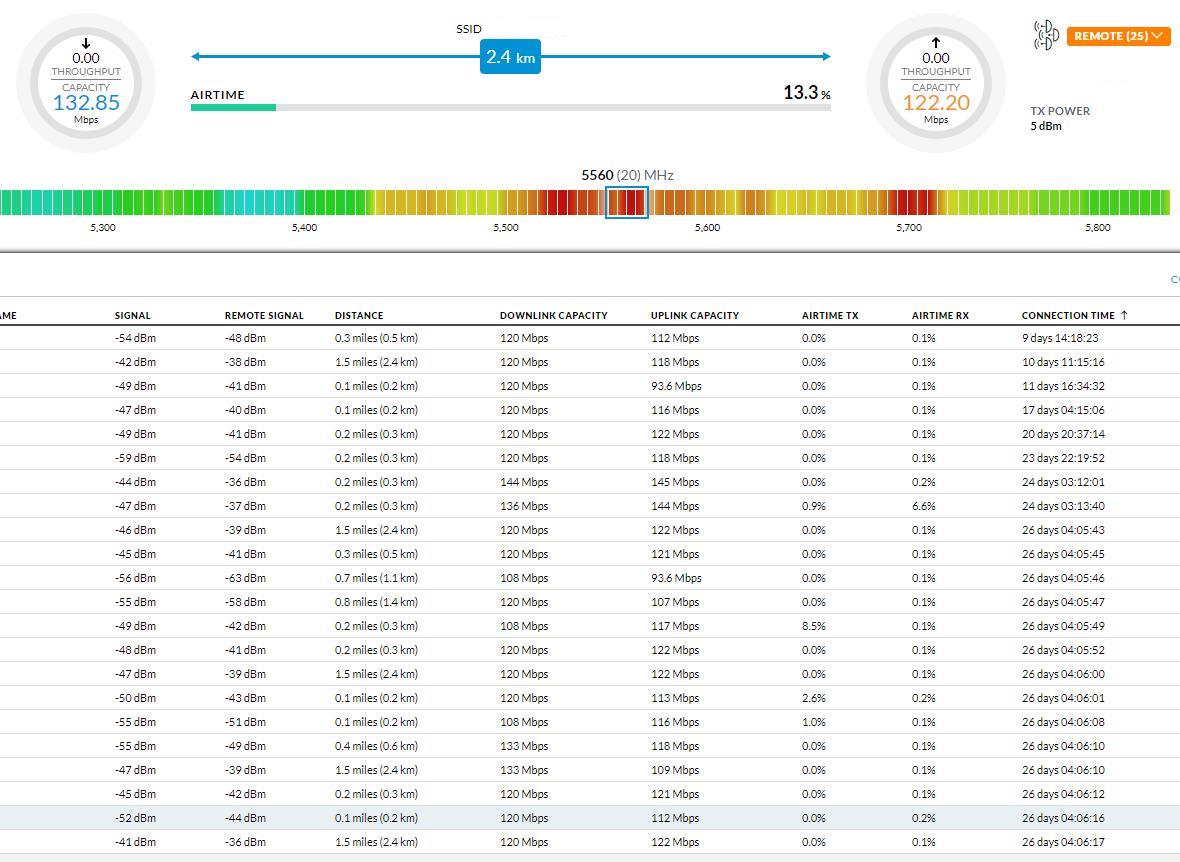Click the 132.85 Mbps downlink capacity value
Viewport: 1180px width, 862px height.
point(86,103)
